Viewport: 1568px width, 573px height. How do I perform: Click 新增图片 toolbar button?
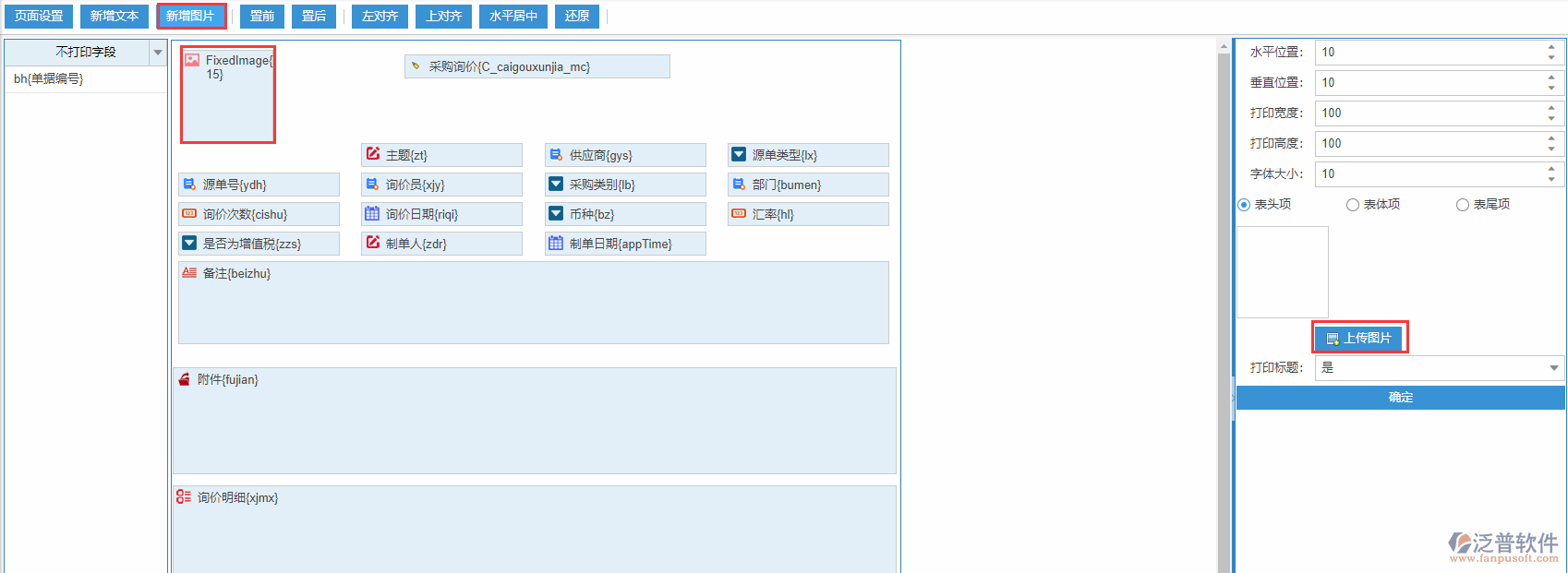191,17
